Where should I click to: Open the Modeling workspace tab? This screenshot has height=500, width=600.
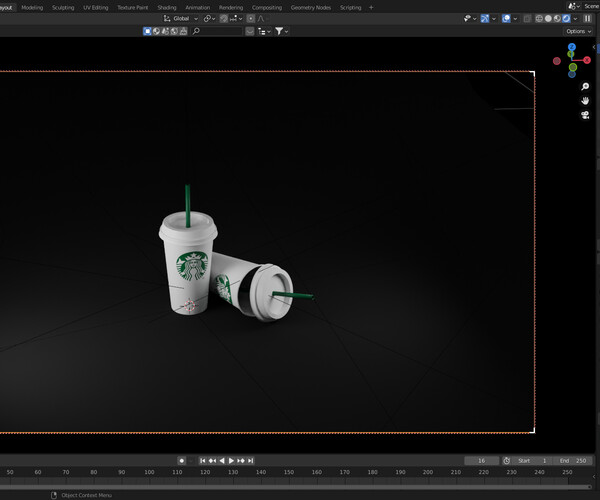click(x=32, y=7)
